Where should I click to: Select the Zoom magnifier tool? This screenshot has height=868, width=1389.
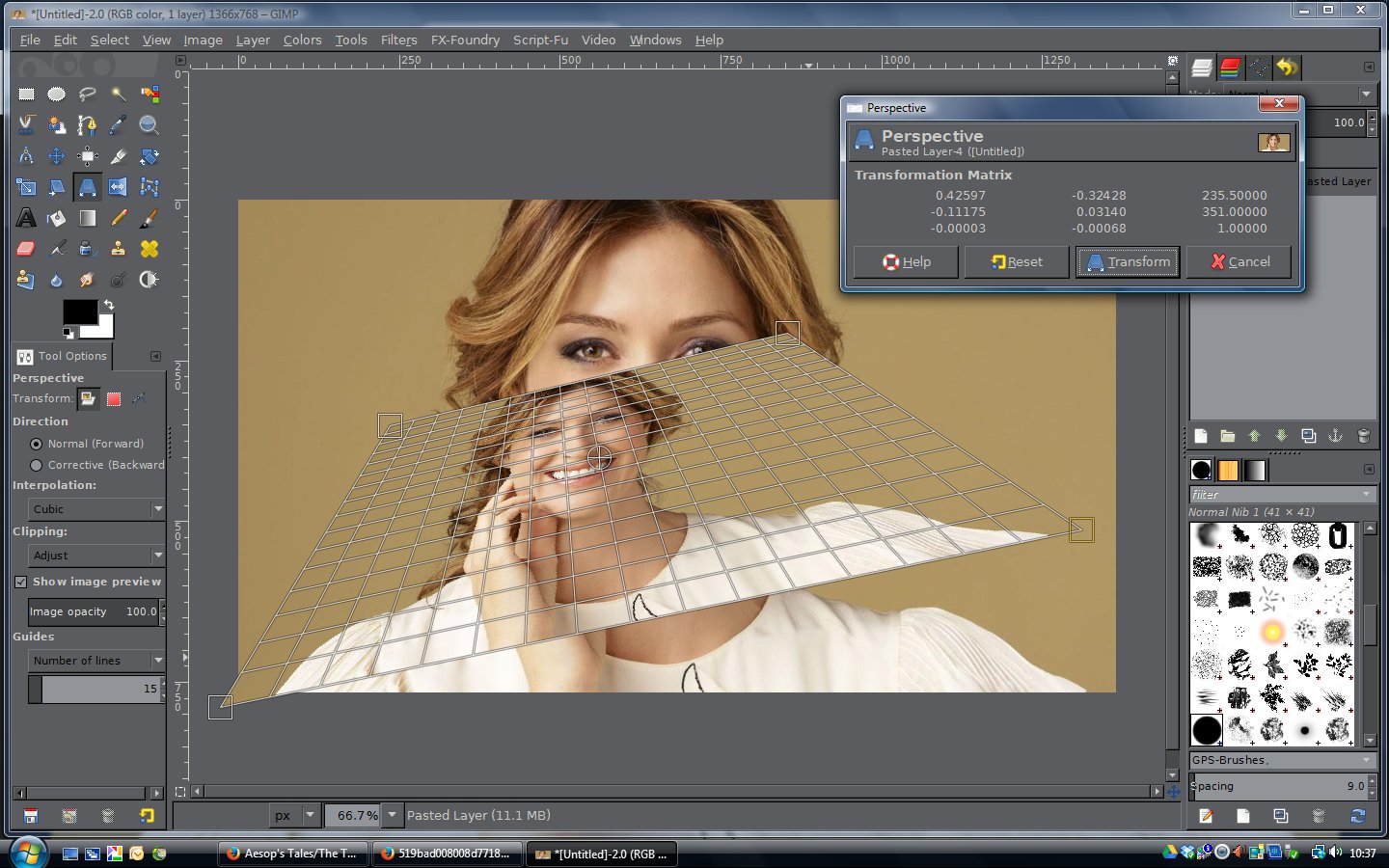tap(150, 125)
